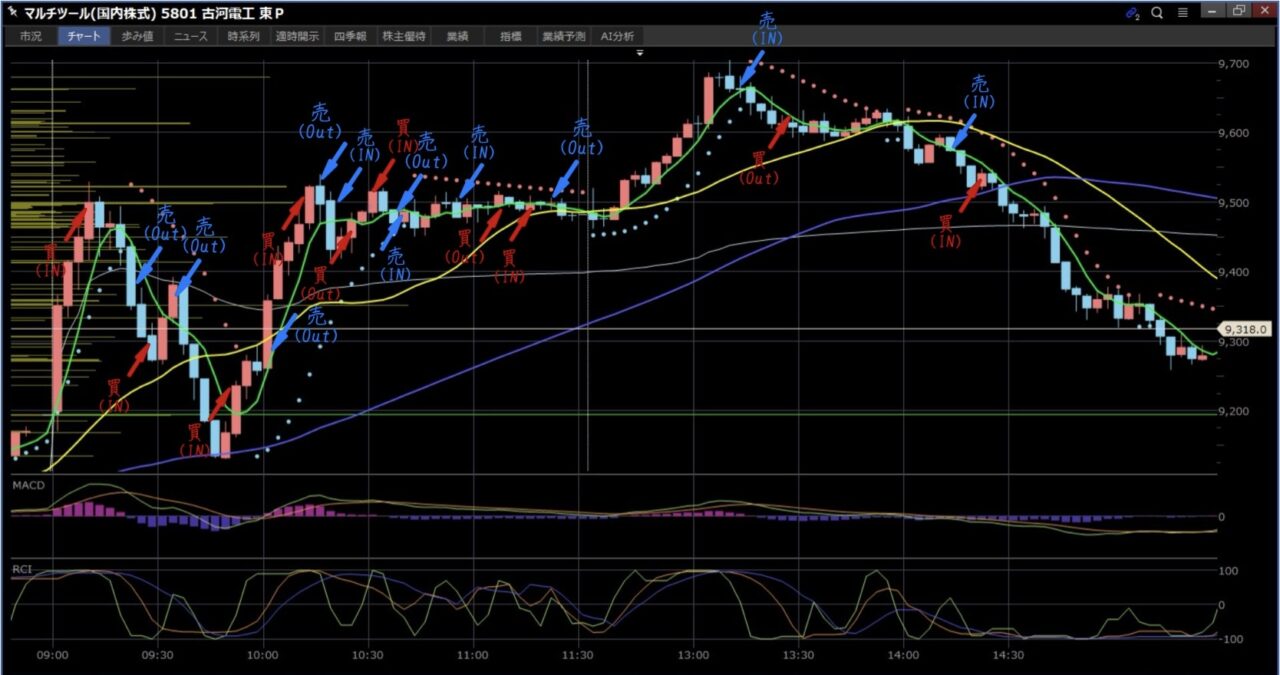Open search with the magnifier icon

coord(1157,13)
